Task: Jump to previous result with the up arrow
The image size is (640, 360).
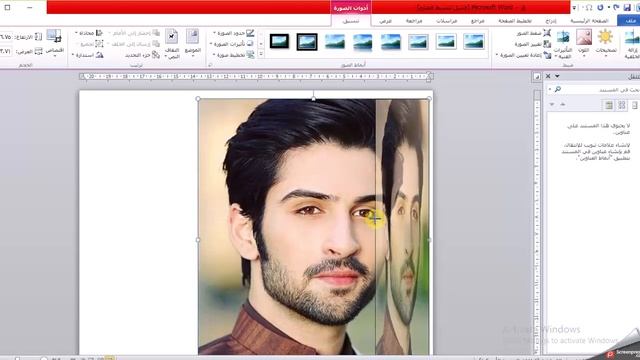Action: click(x=563, y=105)
